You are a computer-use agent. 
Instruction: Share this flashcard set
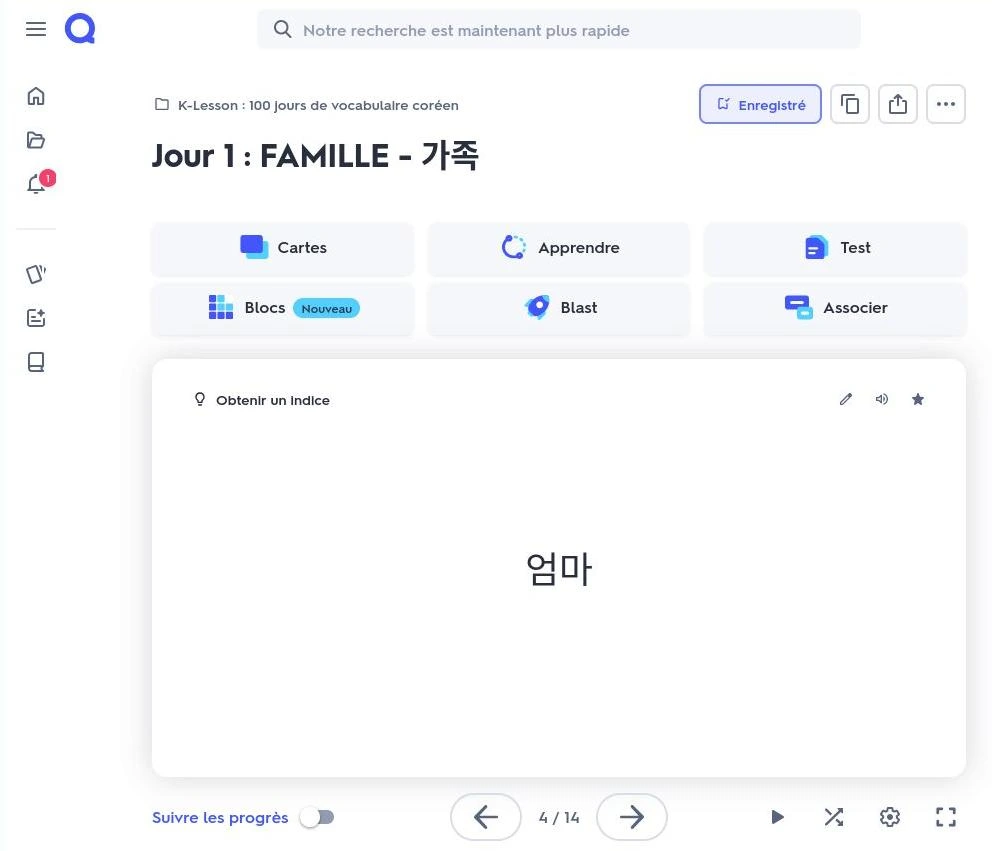(x=898, y=104)
